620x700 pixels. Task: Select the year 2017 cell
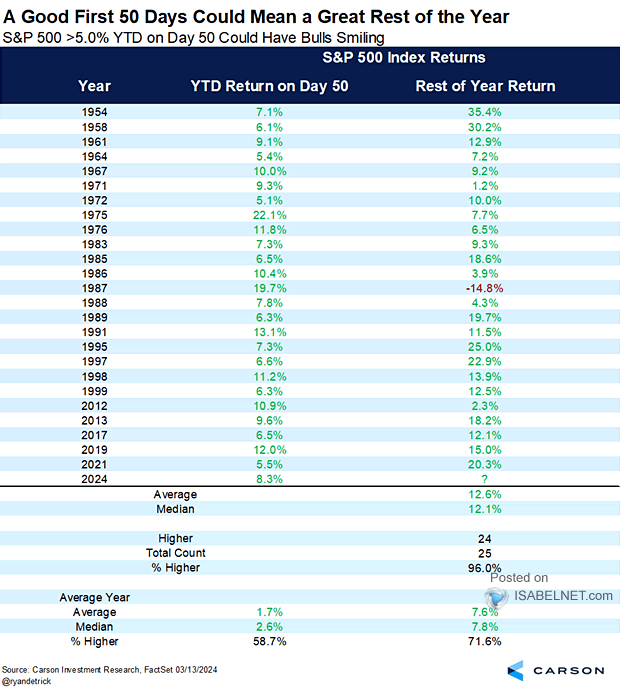pyautogui.click(x=94, y=435)
